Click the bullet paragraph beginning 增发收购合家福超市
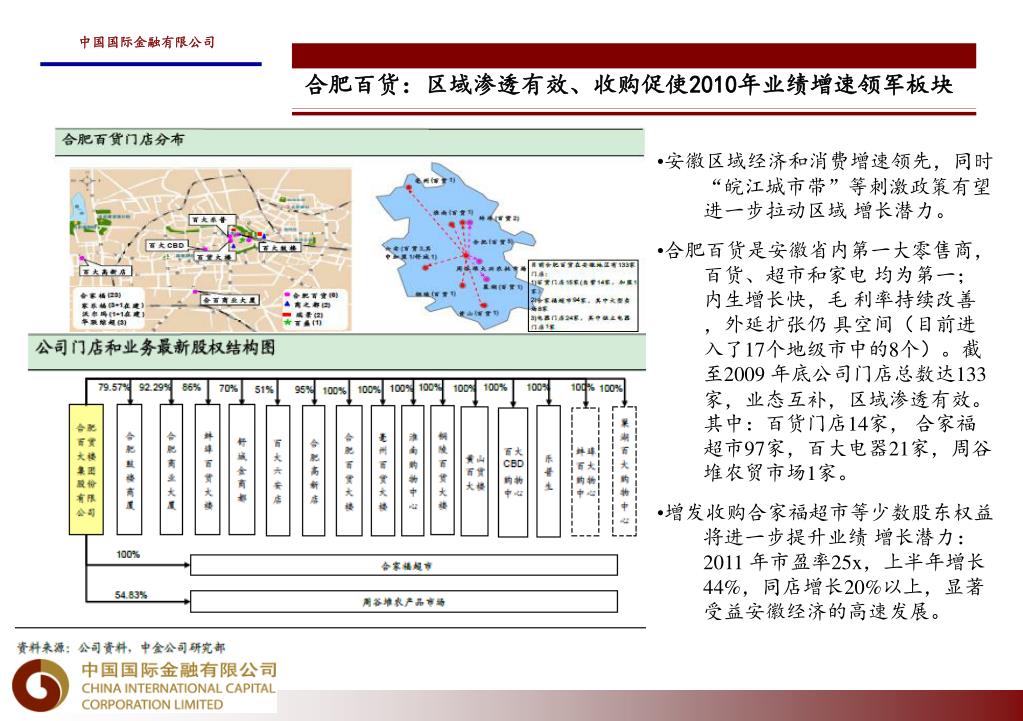1023x721 pixels. [x=825, y=562]
